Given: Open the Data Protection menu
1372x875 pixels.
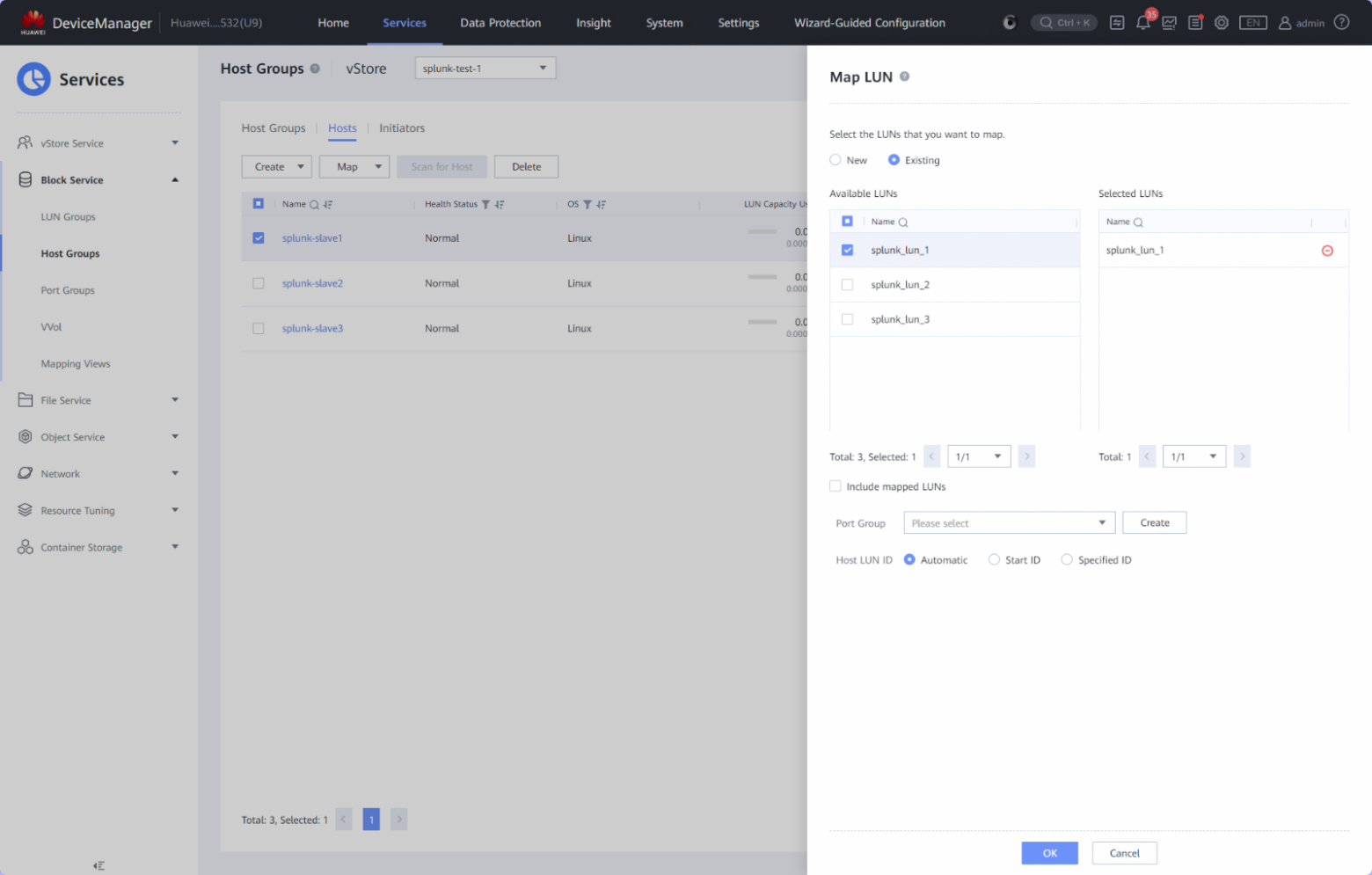Looking at the screenshot, I should tap(500, 23).
